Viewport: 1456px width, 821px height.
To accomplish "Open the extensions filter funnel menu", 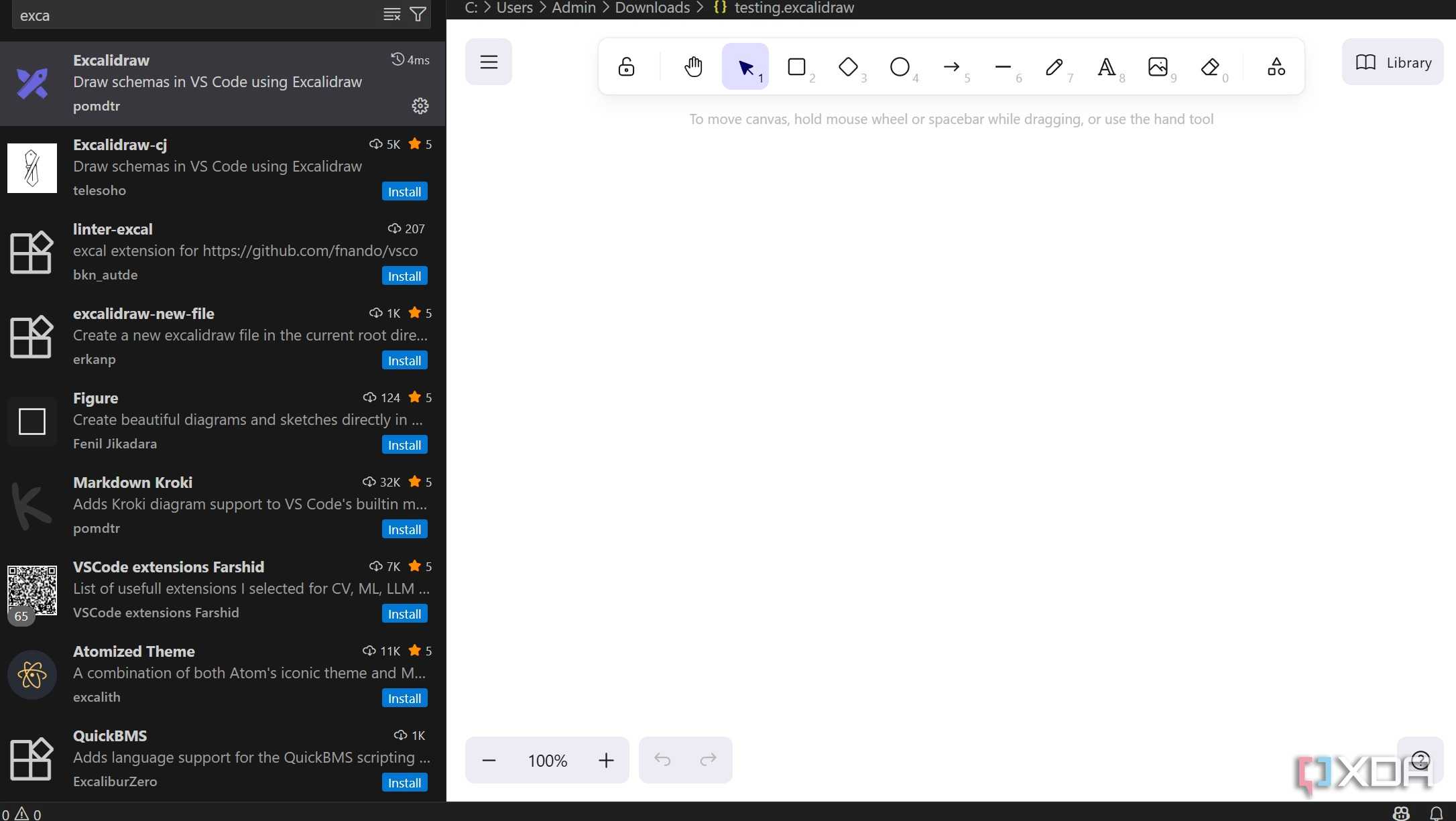I will tap(418, 15).
